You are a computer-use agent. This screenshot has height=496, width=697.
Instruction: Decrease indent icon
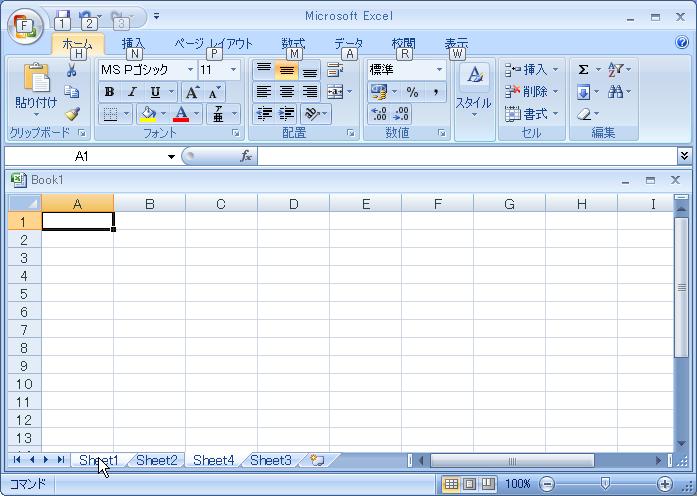coord(264,114)
